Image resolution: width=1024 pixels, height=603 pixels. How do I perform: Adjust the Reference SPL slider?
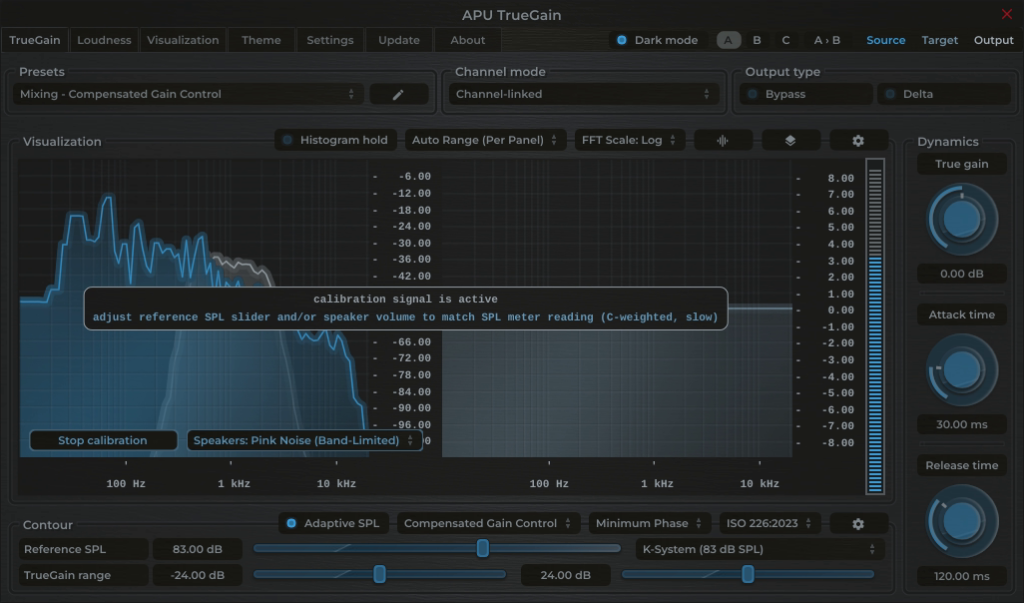tap(482, 548)
